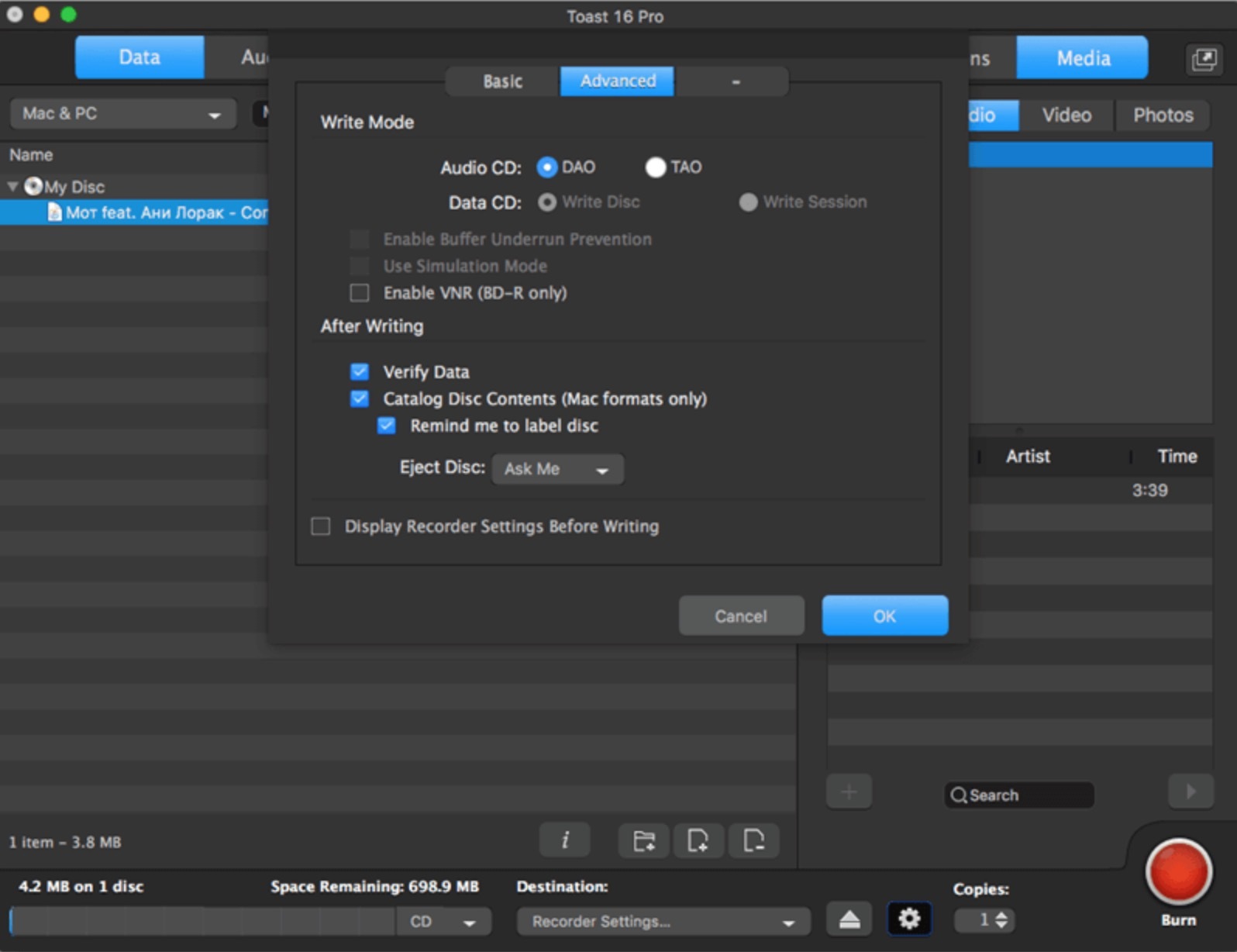This screenshot has width=1237, height=952.
Task: Click the pop-out window icon
Action: (1204, 59)
